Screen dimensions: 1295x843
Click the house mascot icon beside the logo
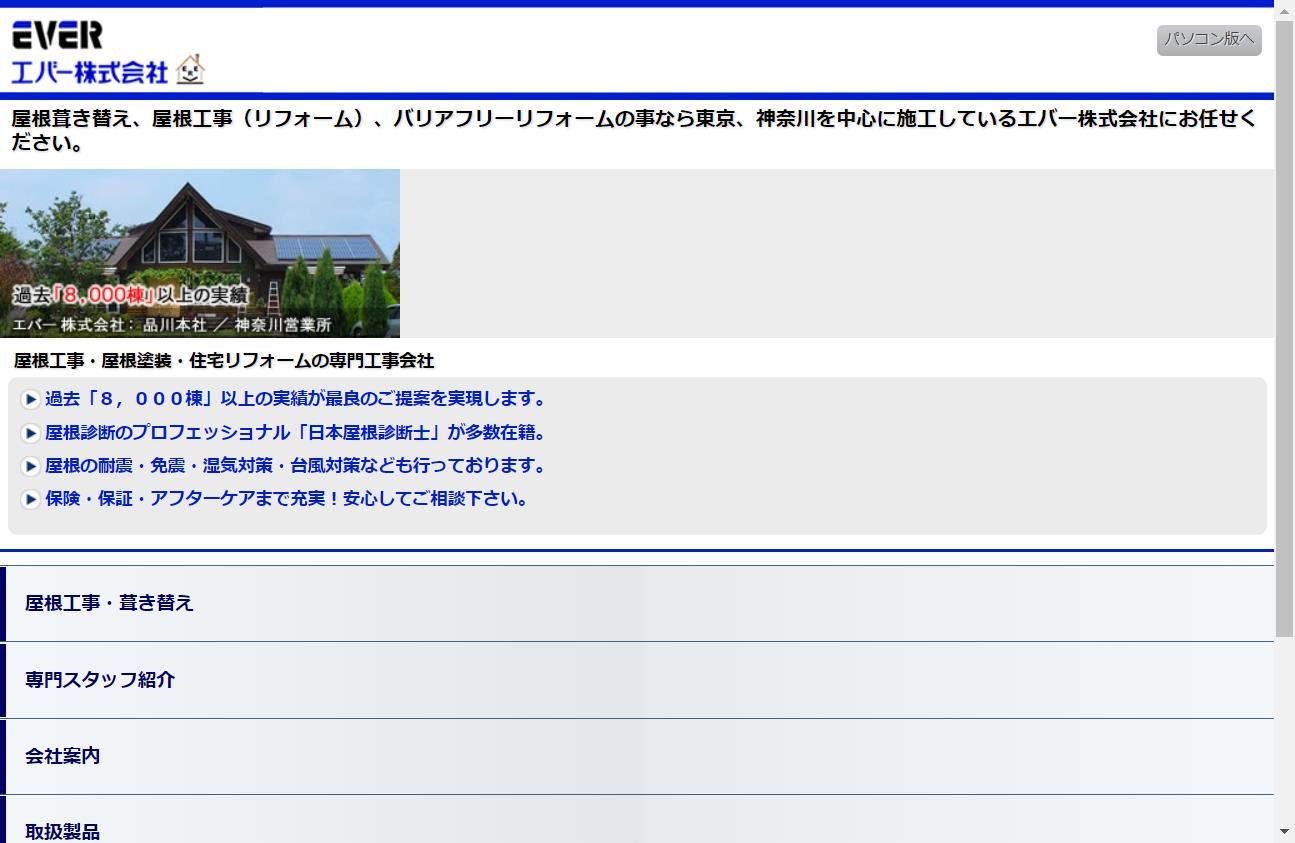(190, 69)
